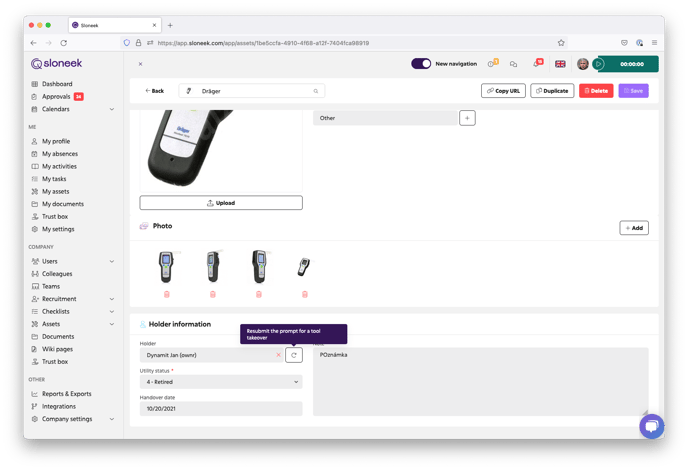The image size is (688, 470).
Task: Click the Dashboard grid icon
Action: tap(35, 84)
